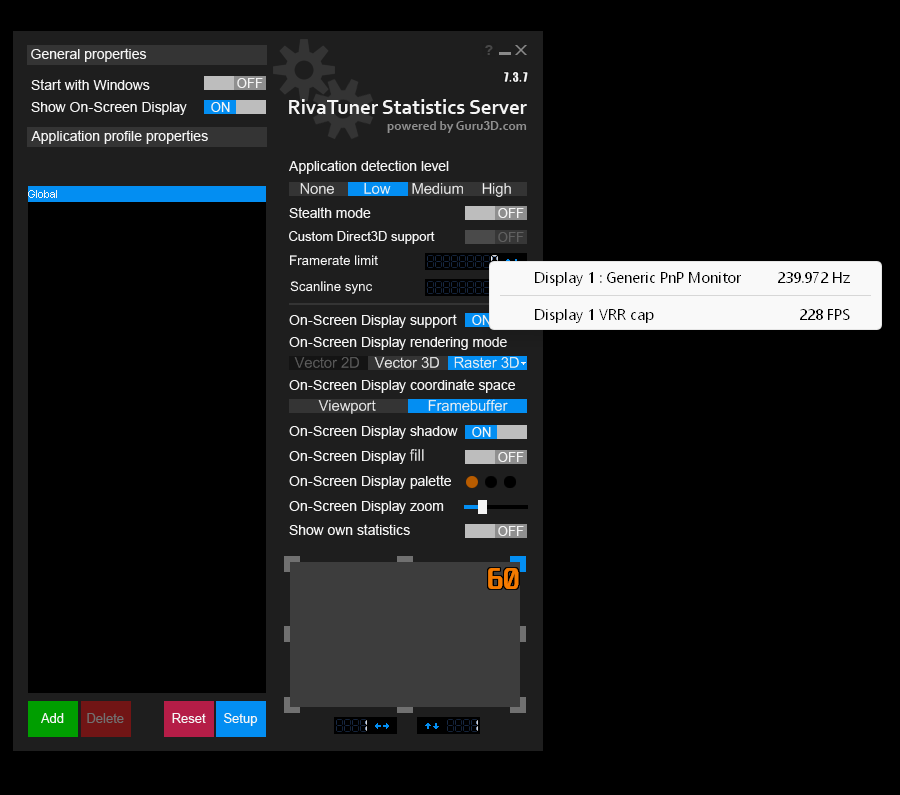This screenshot has height=795, width=900.
Task: Open the help question mark icon
Action: [x=488, y=51]
